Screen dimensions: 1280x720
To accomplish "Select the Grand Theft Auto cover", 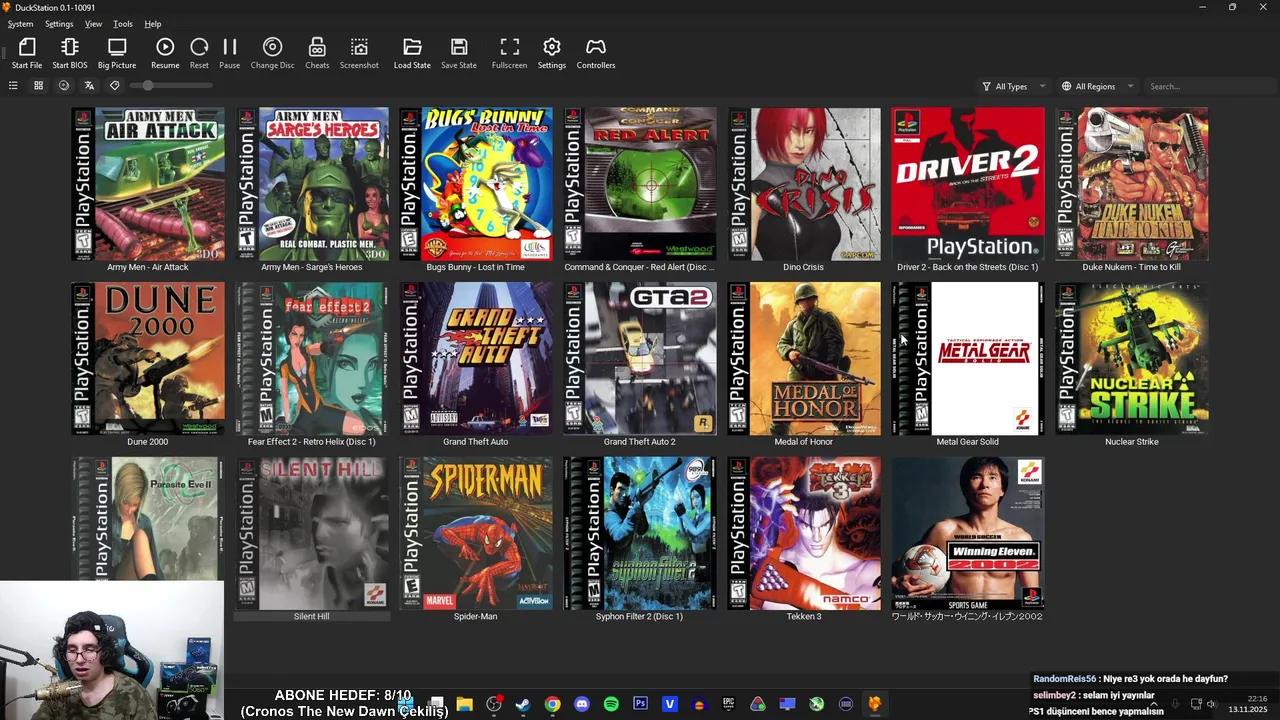I will [x=476, y=358].
